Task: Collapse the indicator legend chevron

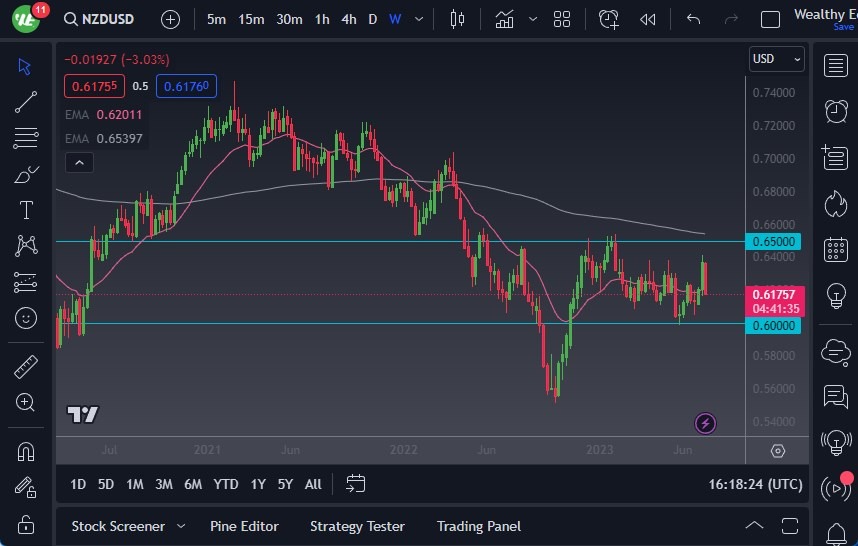Action: click(x=79, y=163)
